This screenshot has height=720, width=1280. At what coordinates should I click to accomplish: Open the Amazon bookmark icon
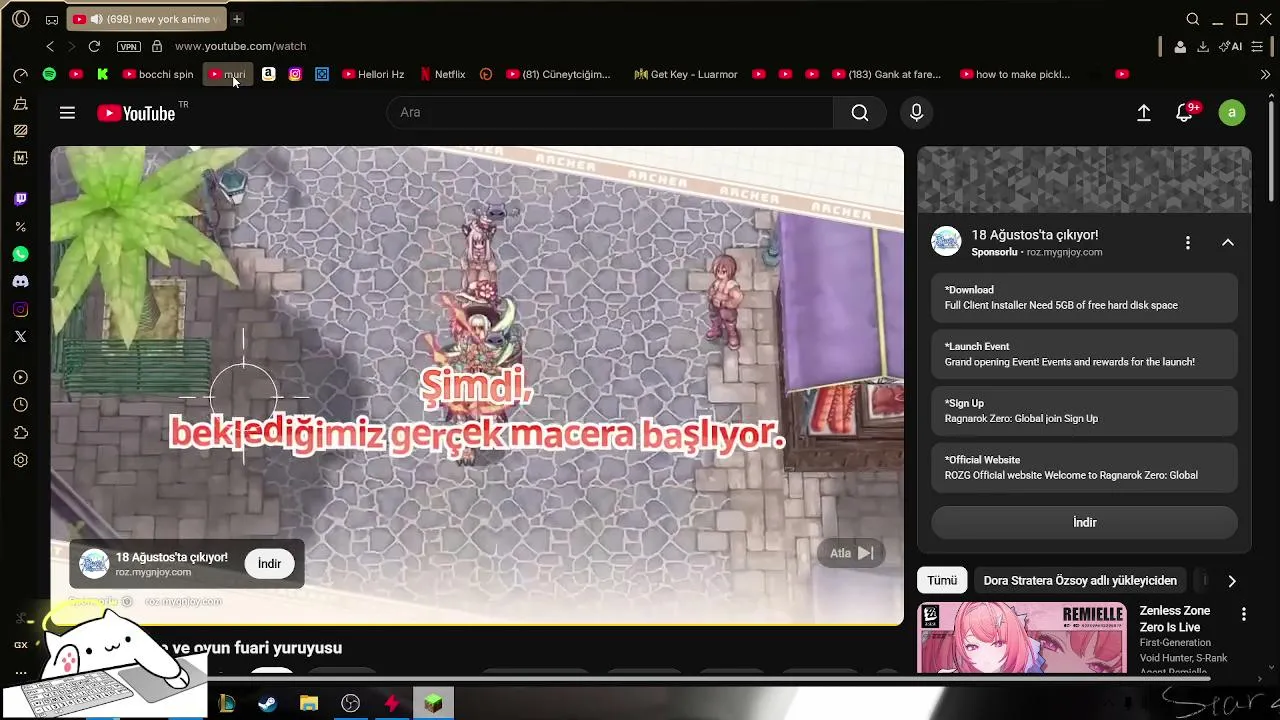pyautogui.click(x=268, y=74)
